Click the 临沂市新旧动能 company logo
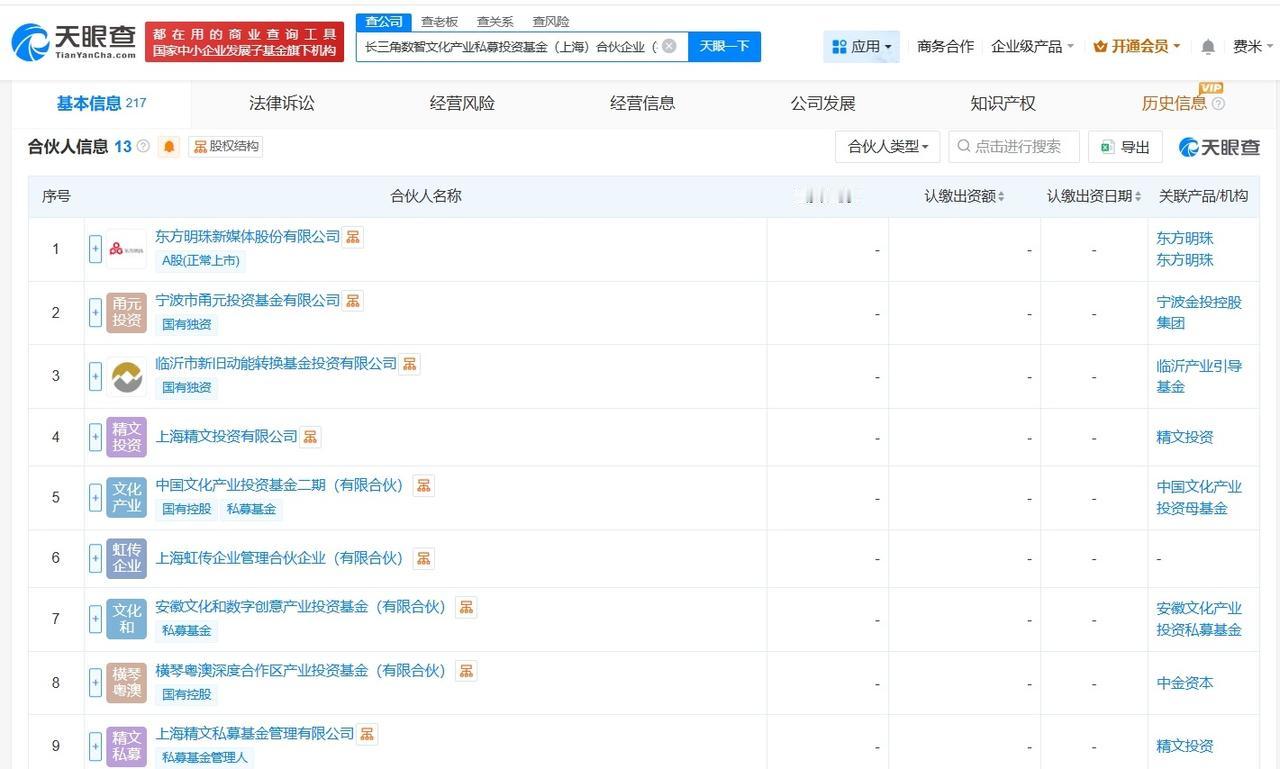Viewport: 1280px width, 769px height. (x=127, y=376)
